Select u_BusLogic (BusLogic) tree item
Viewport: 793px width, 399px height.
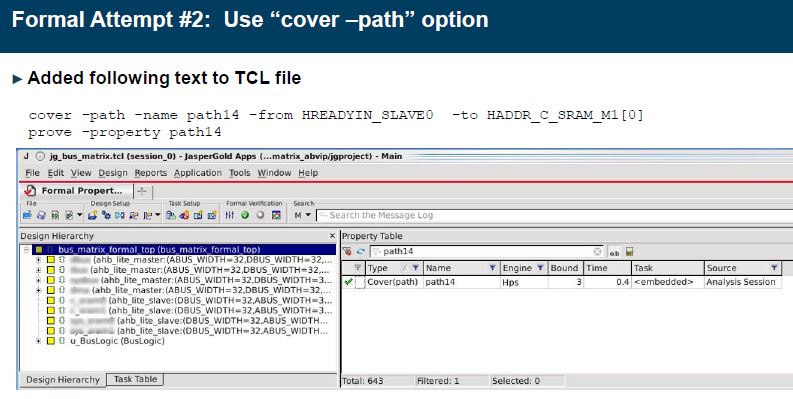pyautogui.click(x=117, y=341)
